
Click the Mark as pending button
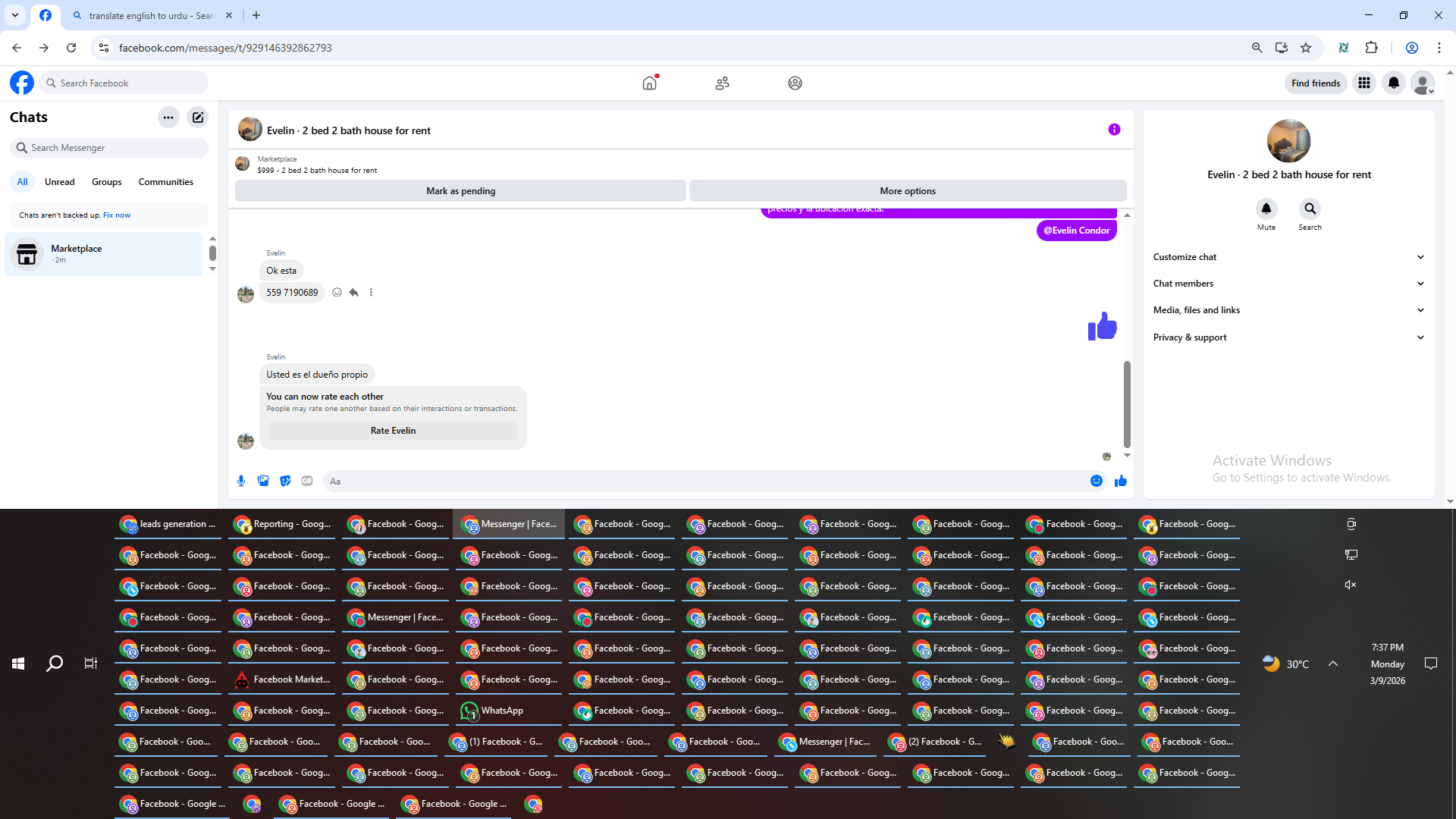click(460, 191)
